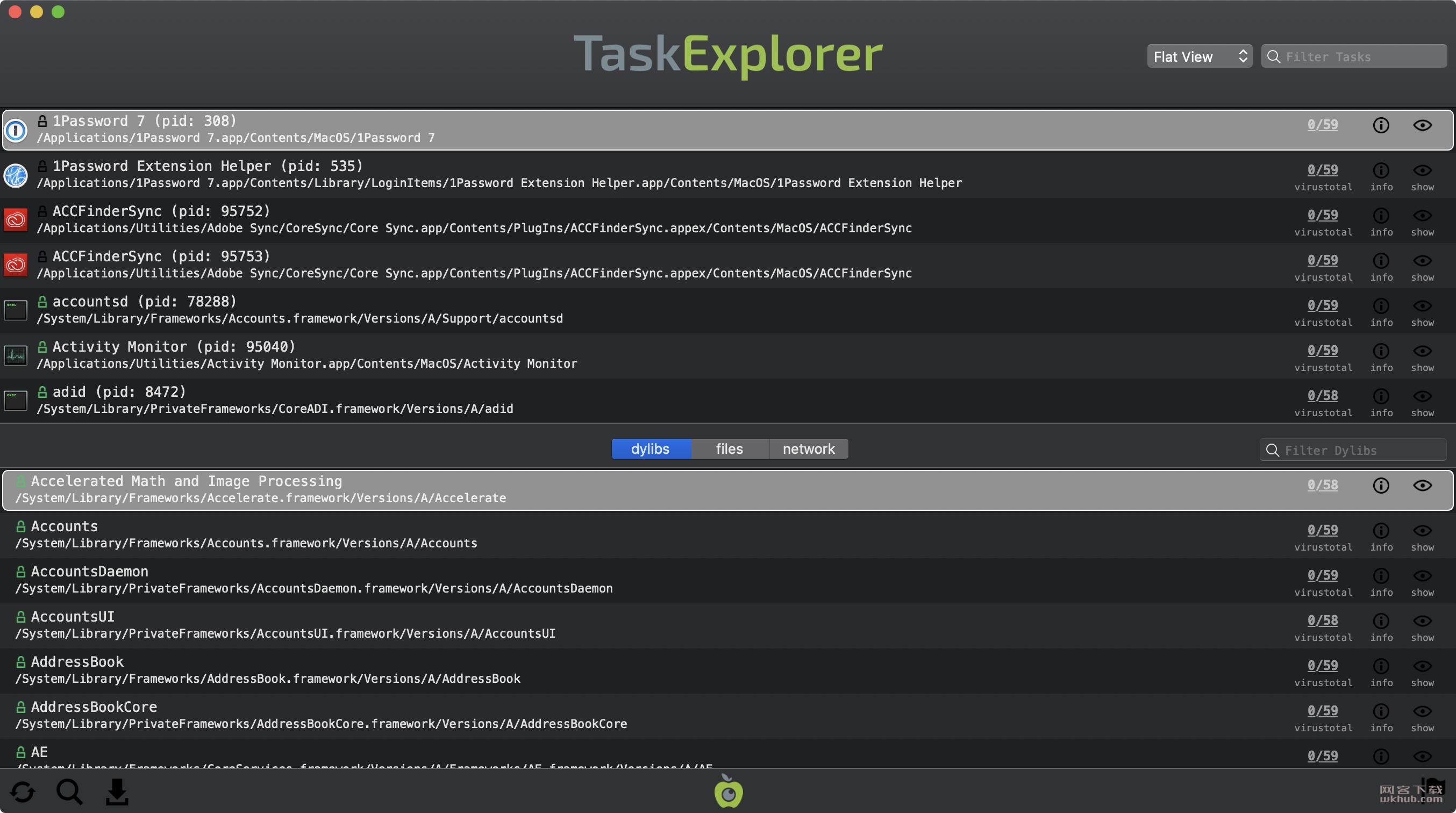Open VirusTotal result for AccountsUI dylib
Screen dimensions: 1456x813
[1323, 620]
